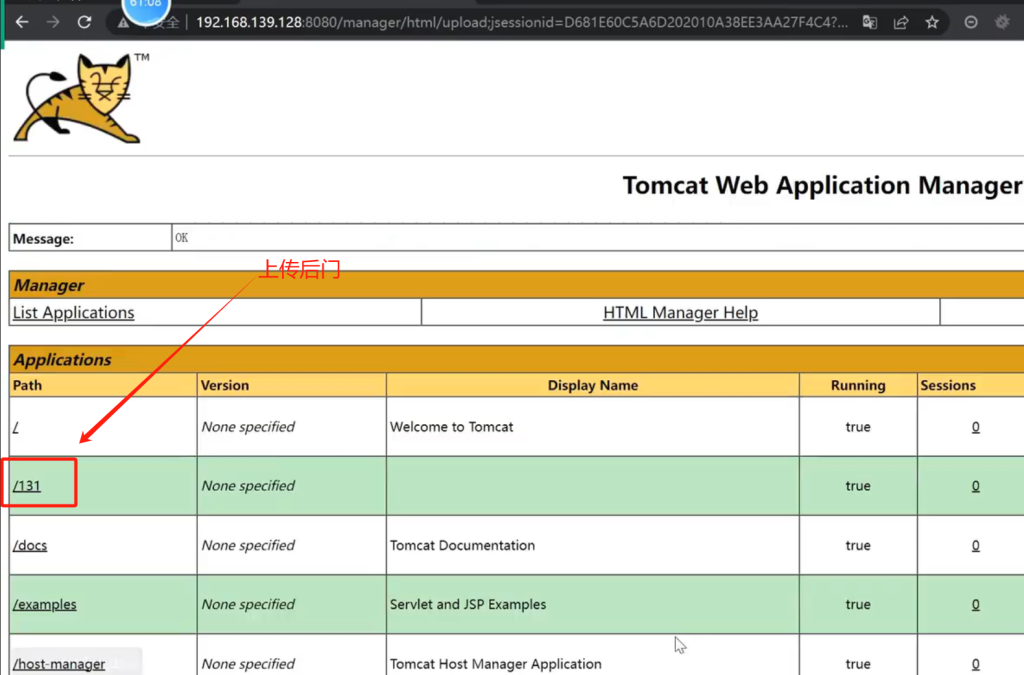Click the Running column header
Screen dimensions: 1024x675
(x=858, y=385)
